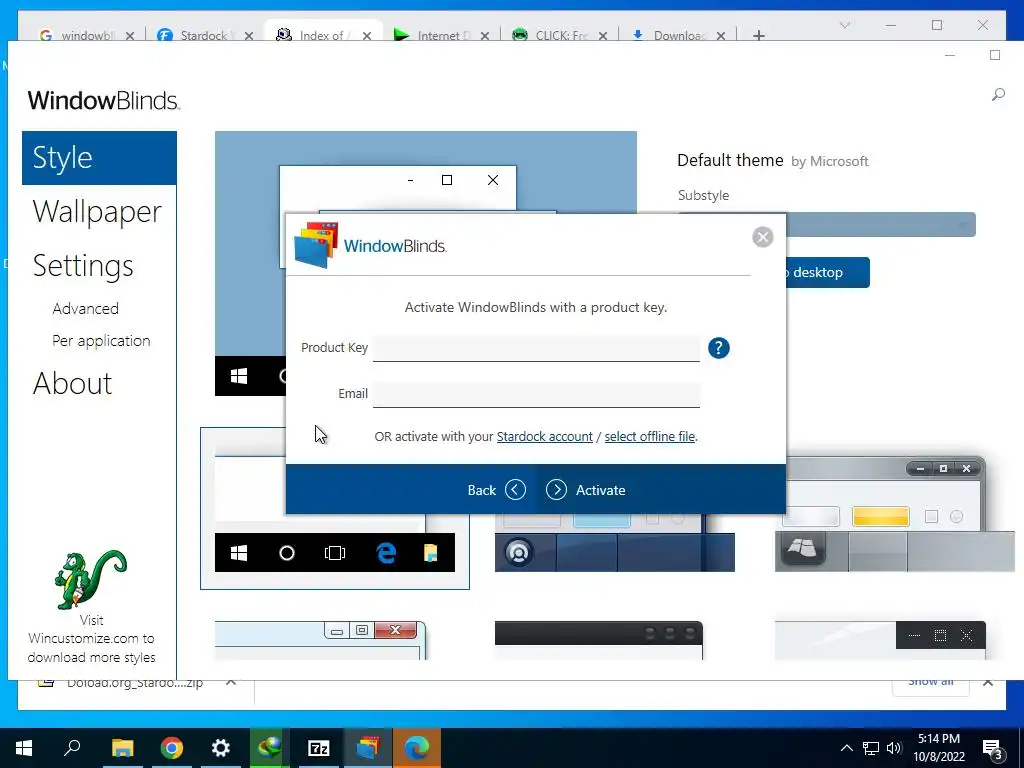
Task: Open Microsoft Edge from the taskbar
Action: (417, 748)
